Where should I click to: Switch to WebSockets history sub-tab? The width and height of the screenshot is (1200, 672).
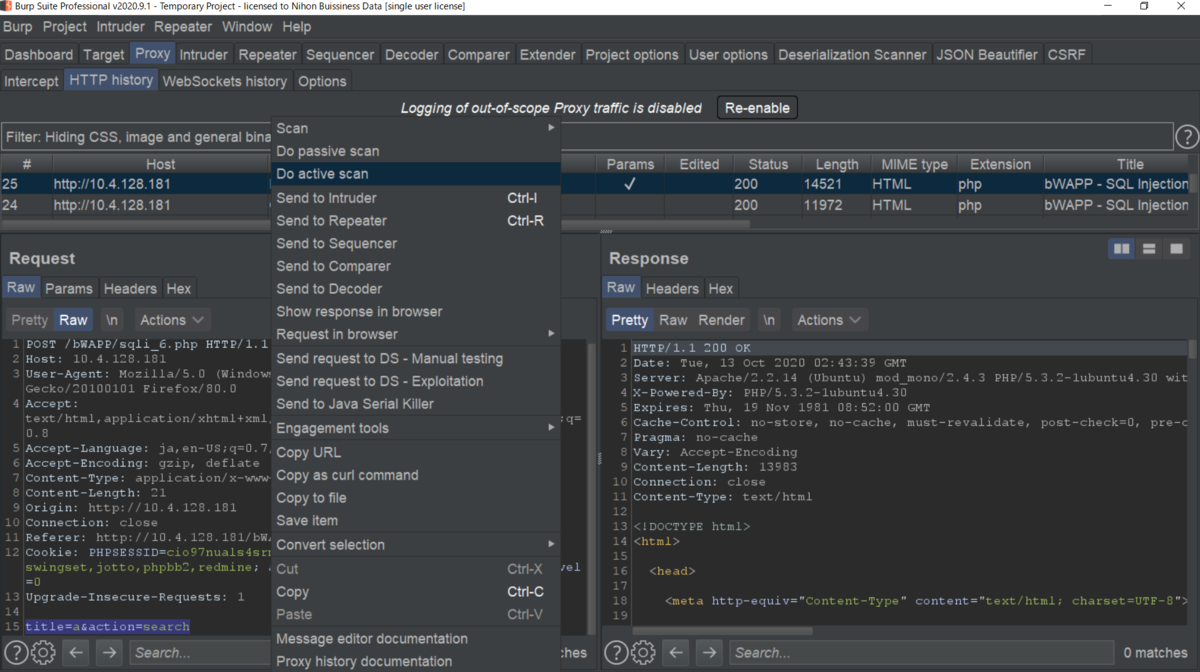tap(224, 81)
